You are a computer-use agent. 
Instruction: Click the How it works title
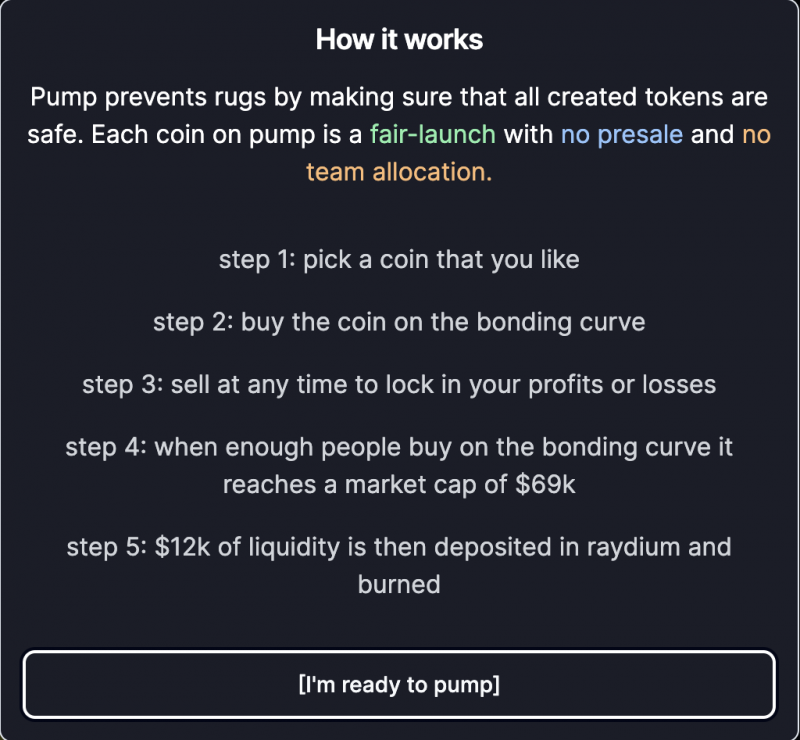click(x=399, y=40)
